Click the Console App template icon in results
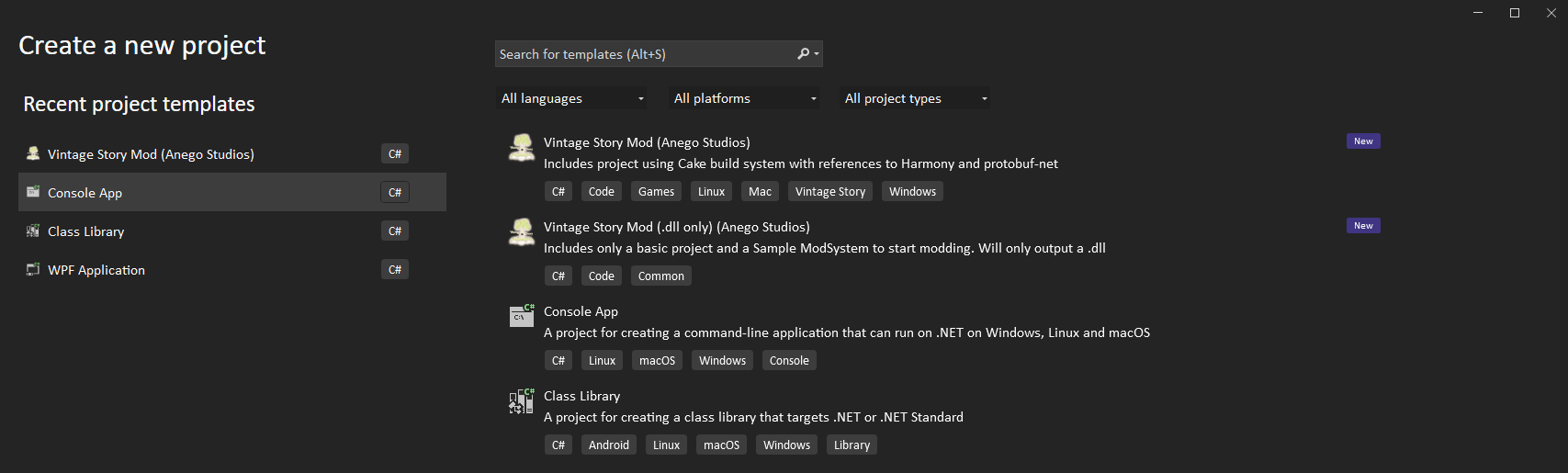Image resolution: width=1568 pixels, height=473 pixels. click(x=522, y=315)
